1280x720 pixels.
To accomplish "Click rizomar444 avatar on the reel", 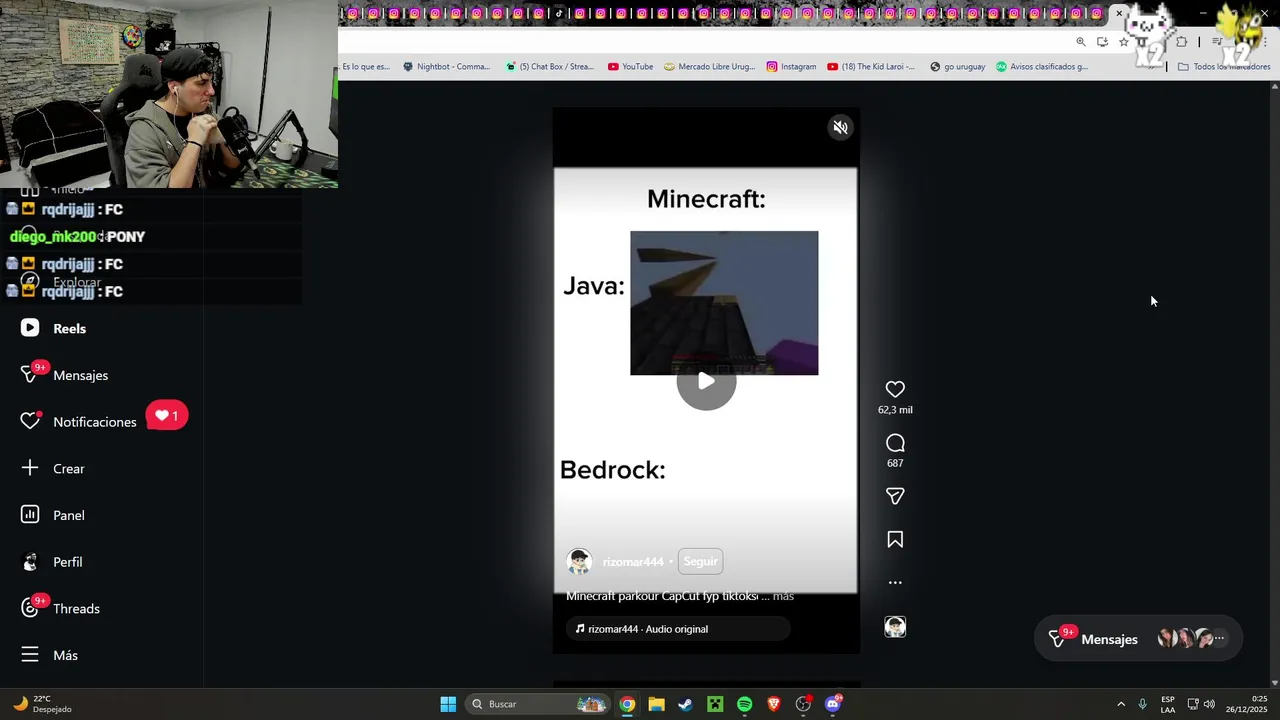I will pos(579,561).
